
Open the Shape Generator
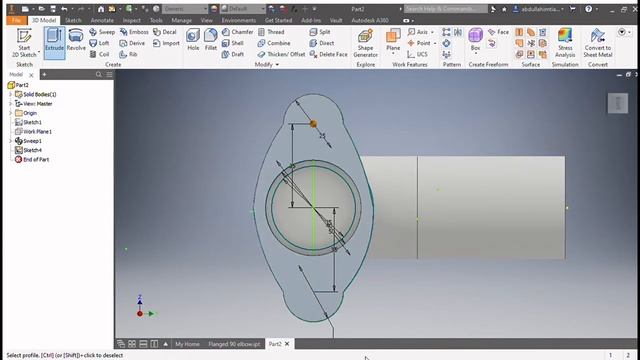[365, 43]
